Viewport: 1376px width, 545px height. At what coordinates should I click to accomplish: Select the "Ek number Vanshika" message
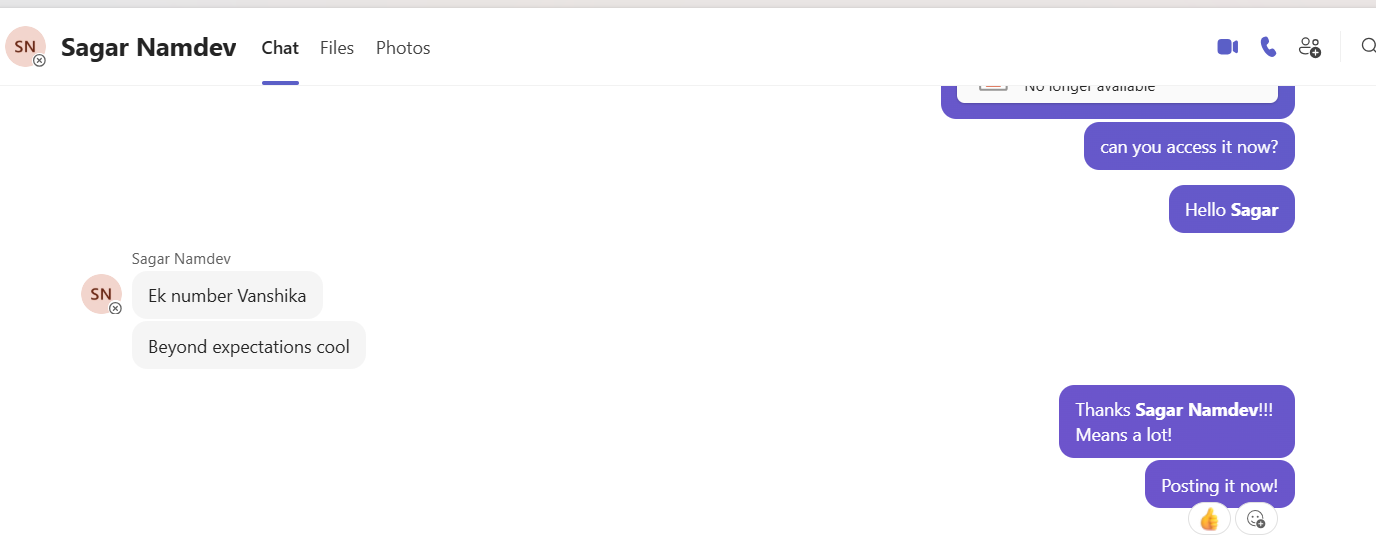(x=227, y=295)
